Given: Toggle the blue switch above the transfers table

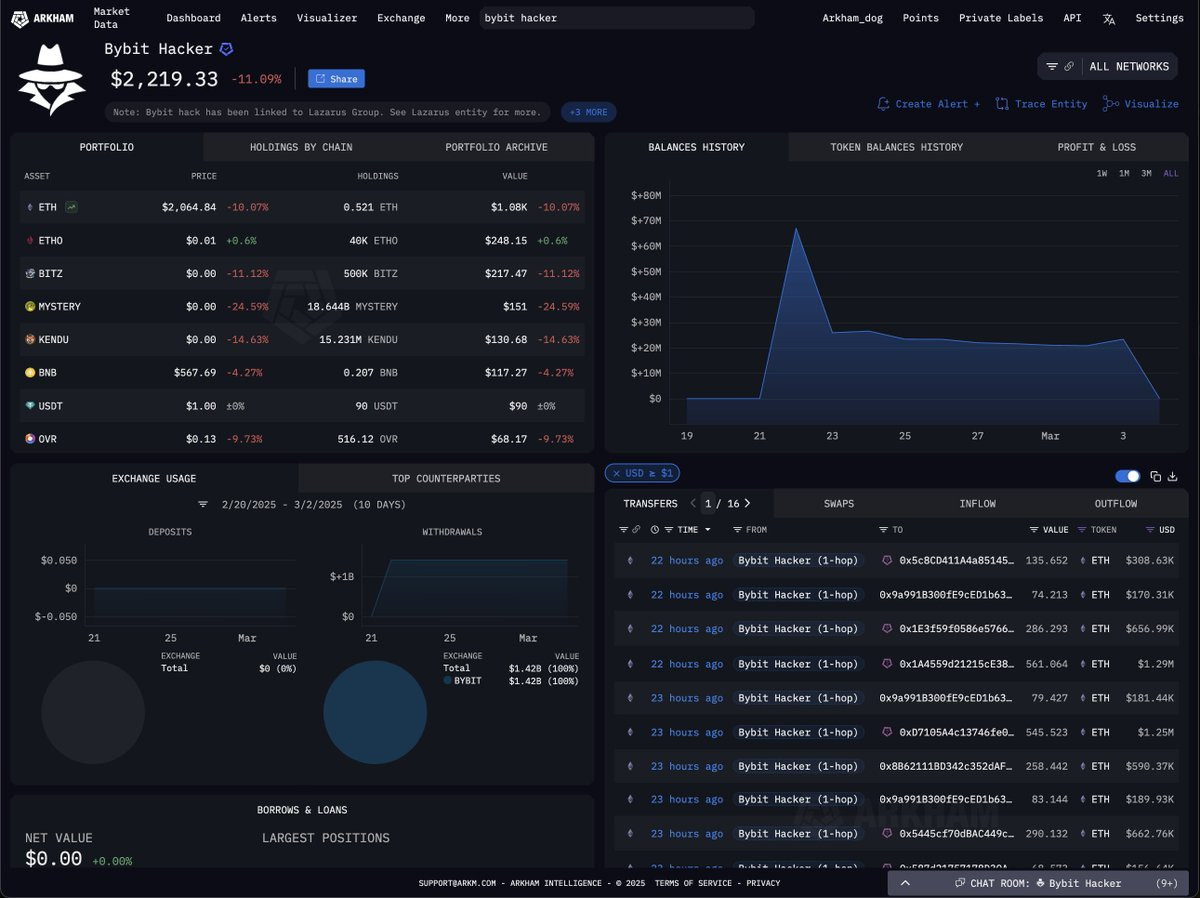Looking at the screenshot, I should 1127,476.
